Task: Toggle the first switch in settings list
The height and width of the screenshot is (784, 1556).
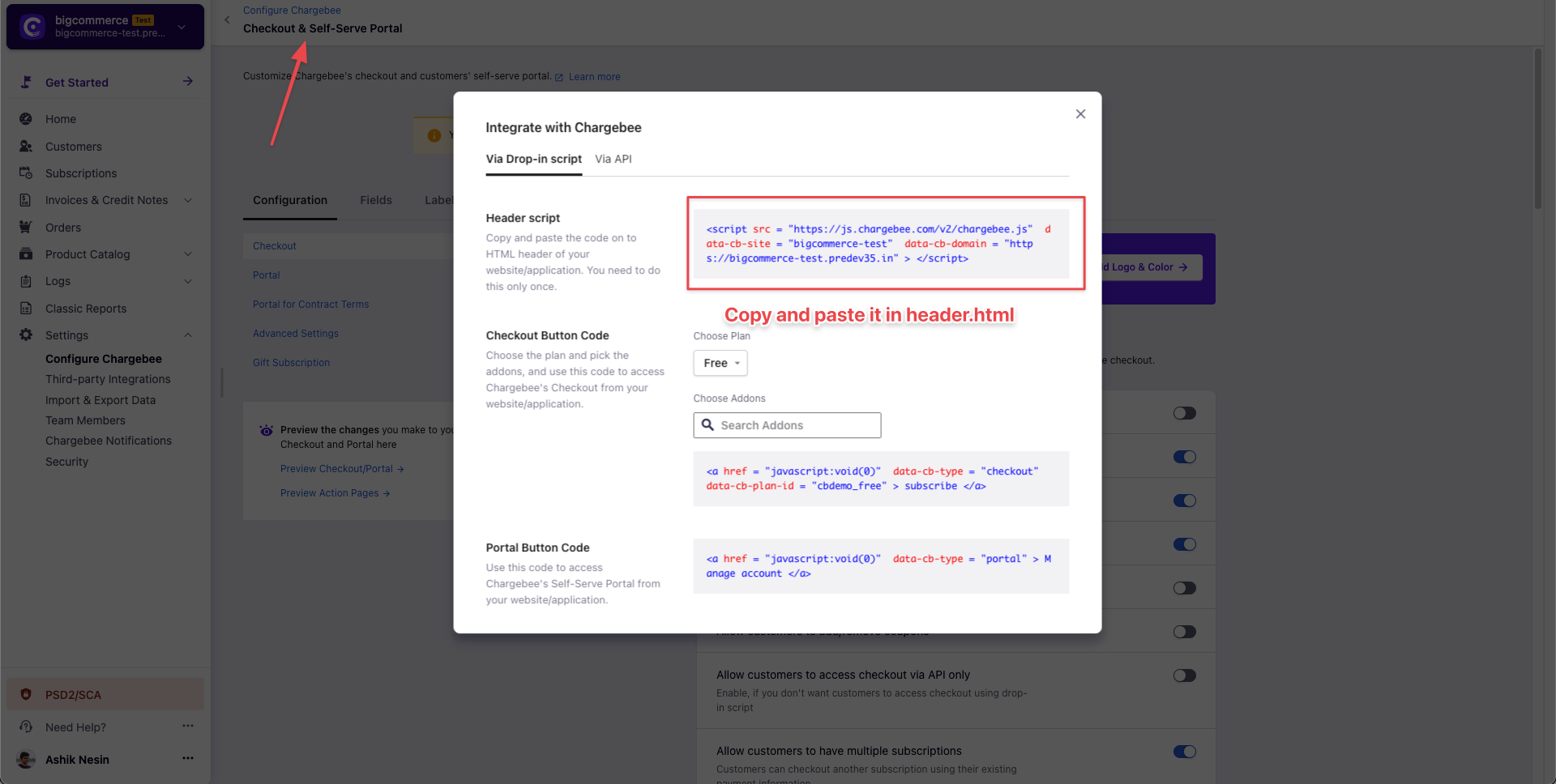Action: [x=1185, y=413]
